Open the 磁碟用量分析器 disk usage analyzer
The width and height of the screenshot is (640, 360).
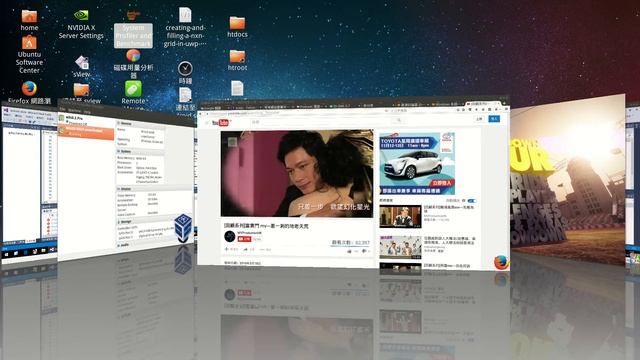pos(133,64)
